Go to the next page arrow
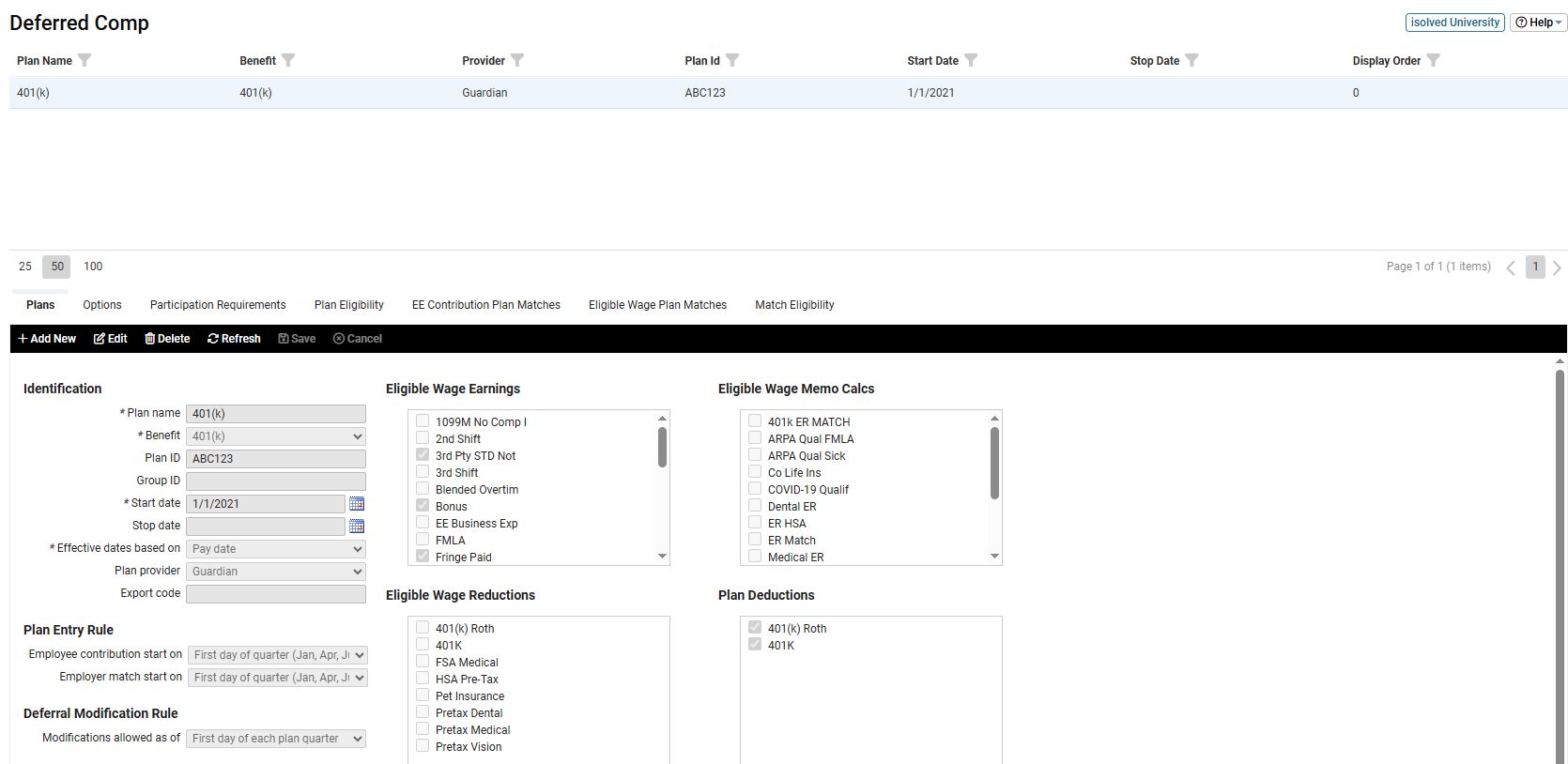The width and height of the screenshot is (1568, 764). pyautogui.click(x=1557, y=267)
